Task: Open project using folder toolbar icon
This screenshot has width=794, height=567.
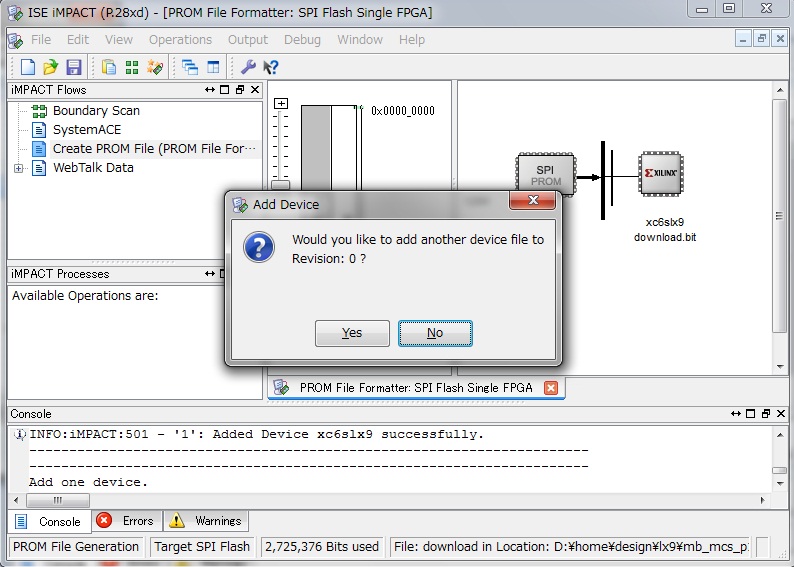Action: pos(51,67)
